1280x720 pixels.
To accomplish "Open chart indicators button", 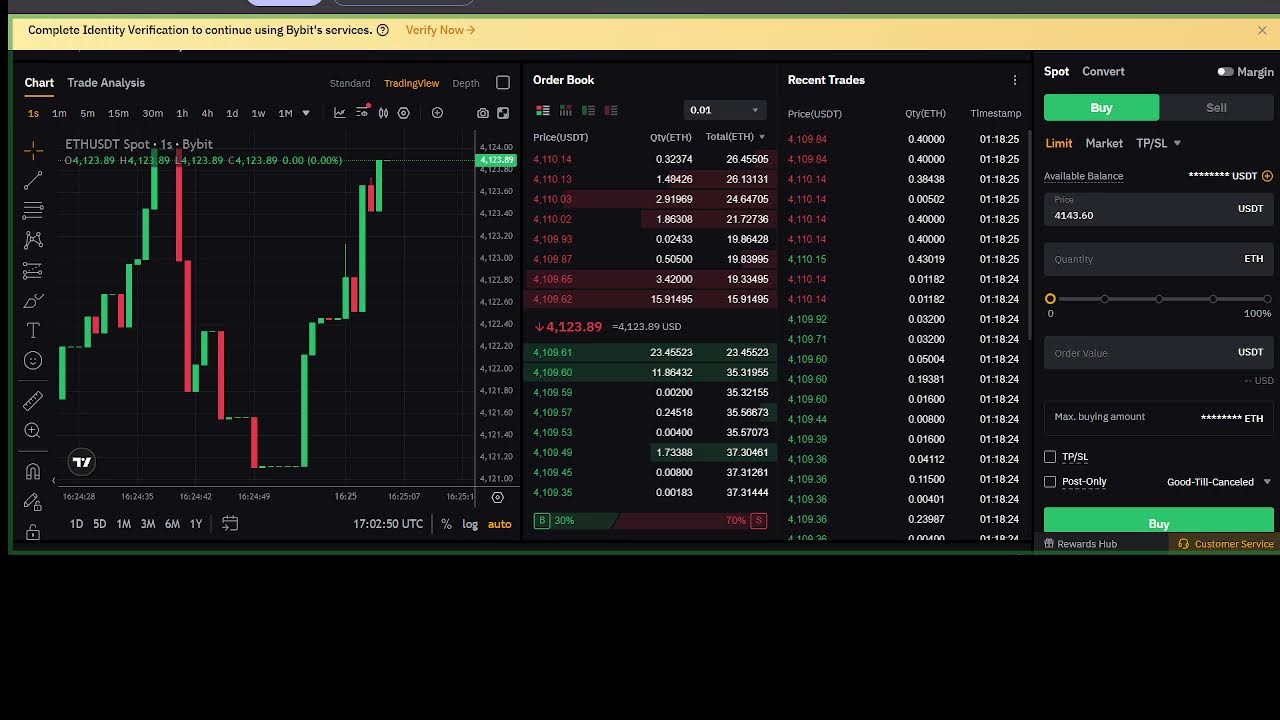I will coord(339,113).
